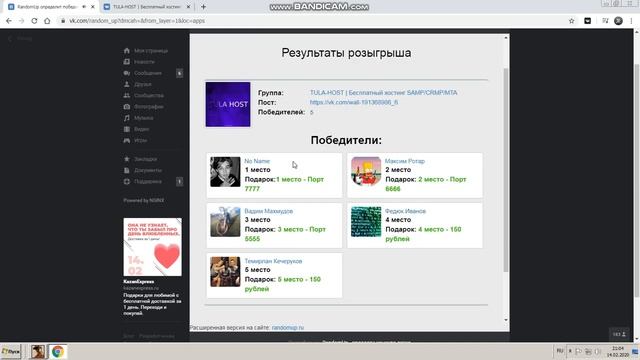Viewport: 640px width, 360px height.
Task: Click Темирлан Кечеруков's avatar photo
Action: [225, 272]
